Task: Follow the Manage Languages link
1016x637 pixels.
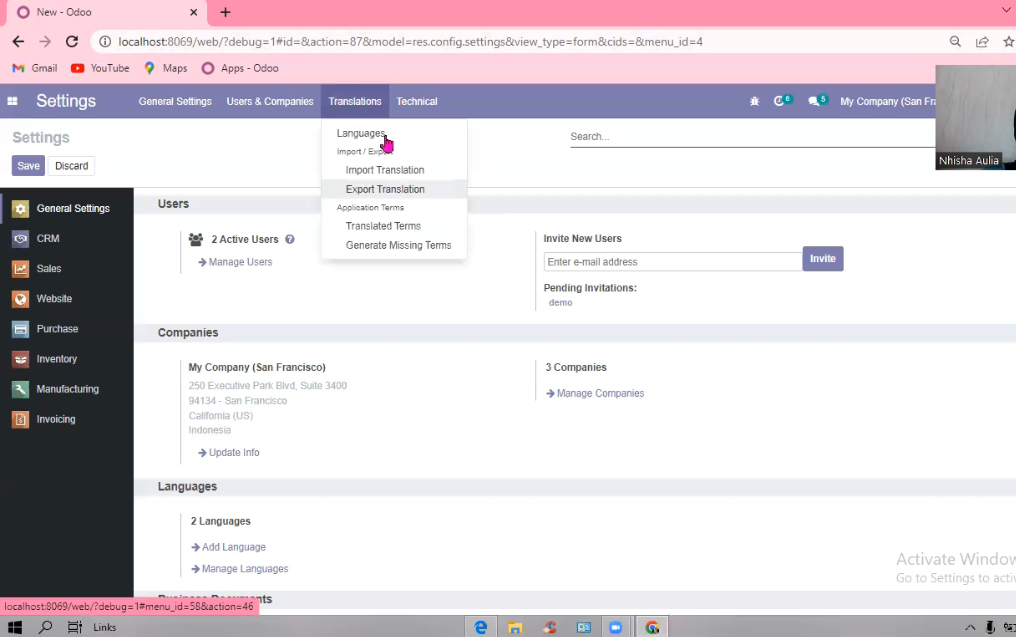Action: click(240, 569)
